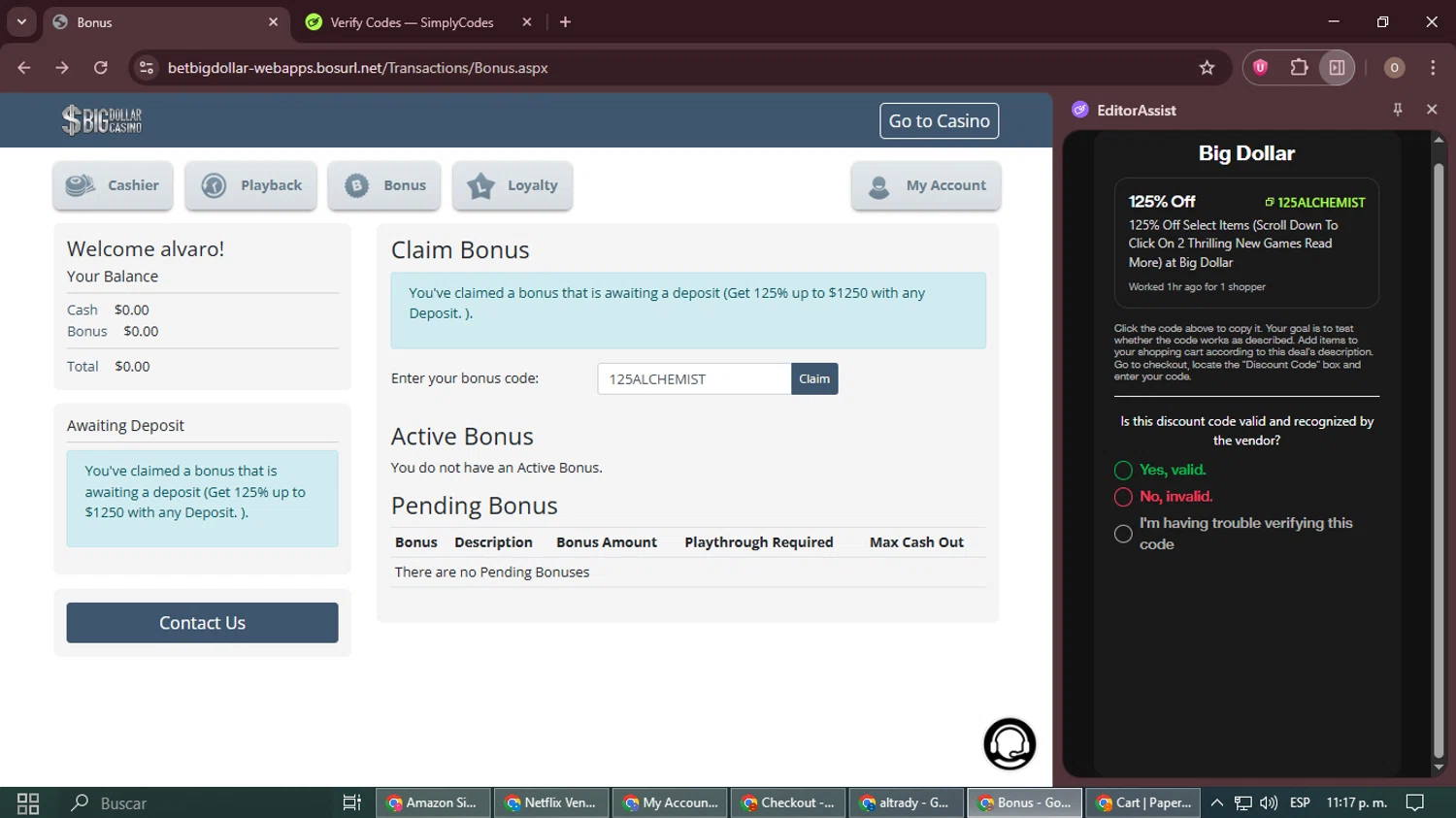Screen dimensions: 1456x818
Task: Click the 'Max Cash Out' column header
Action: [916, 542]
